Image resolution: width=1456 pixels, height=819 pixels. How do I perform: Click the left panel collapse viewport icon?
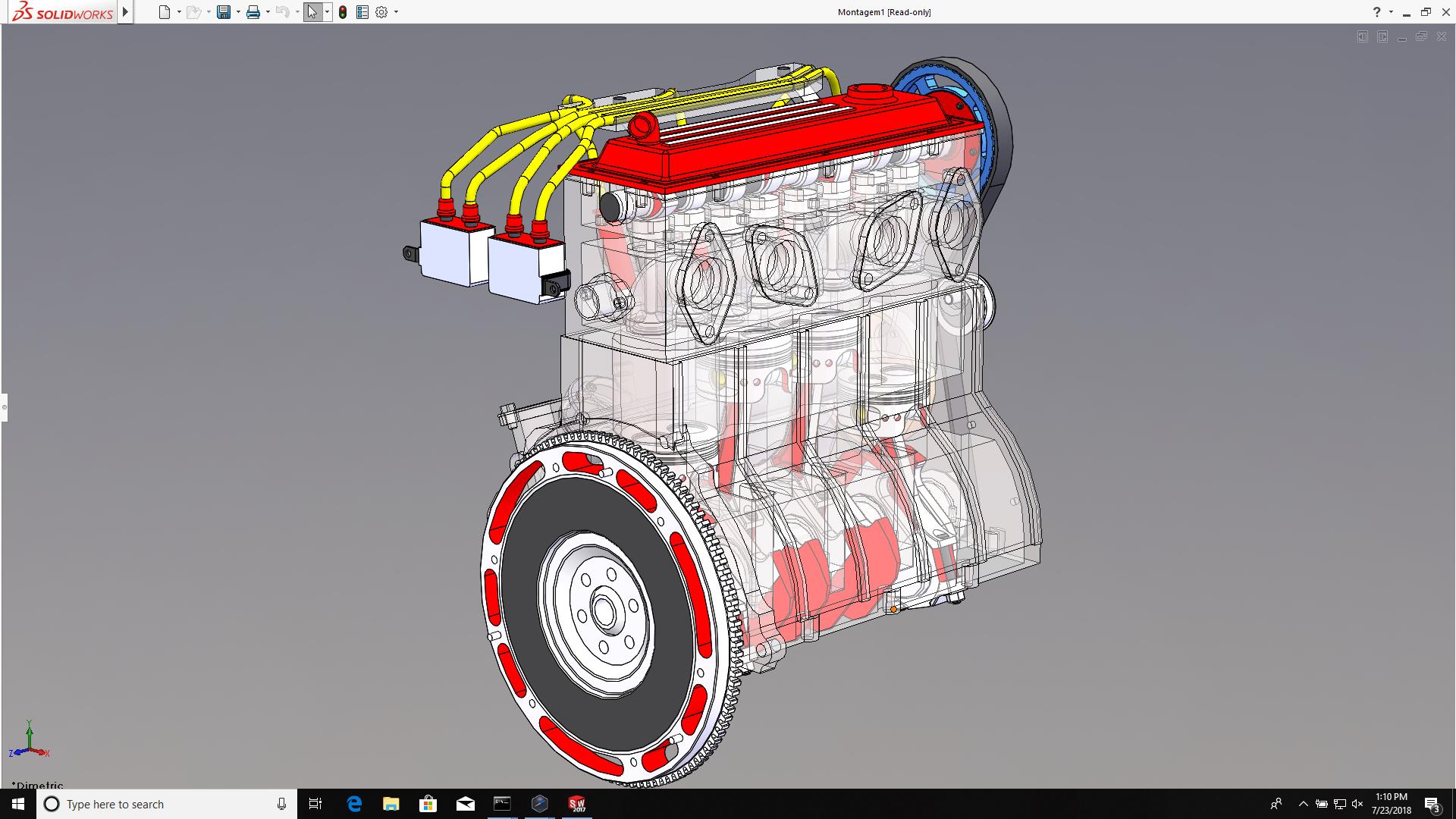(x=1363, y=36)
